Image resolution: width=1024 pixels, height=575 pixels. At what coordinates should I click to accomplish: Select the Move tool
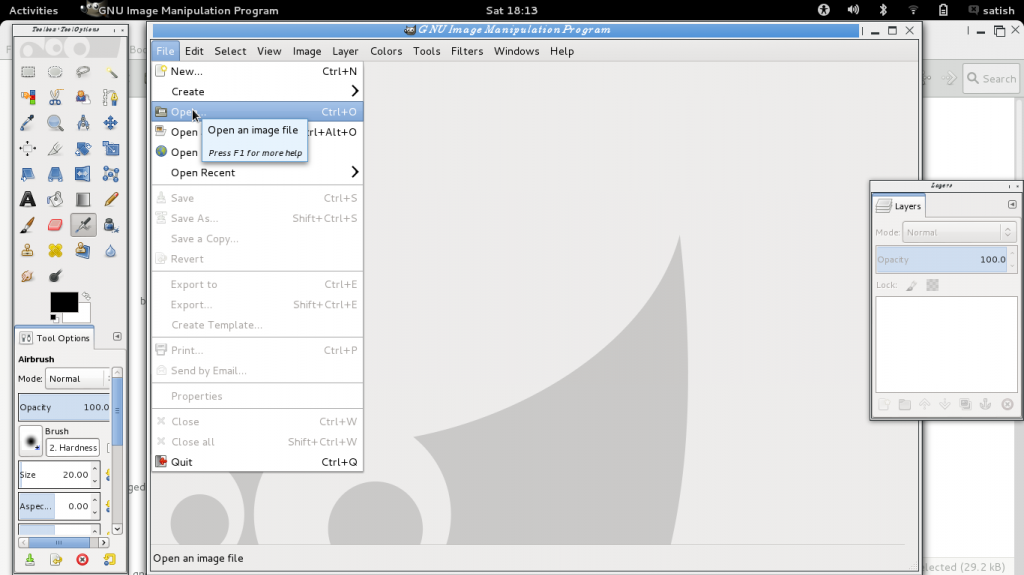(111, 123)
